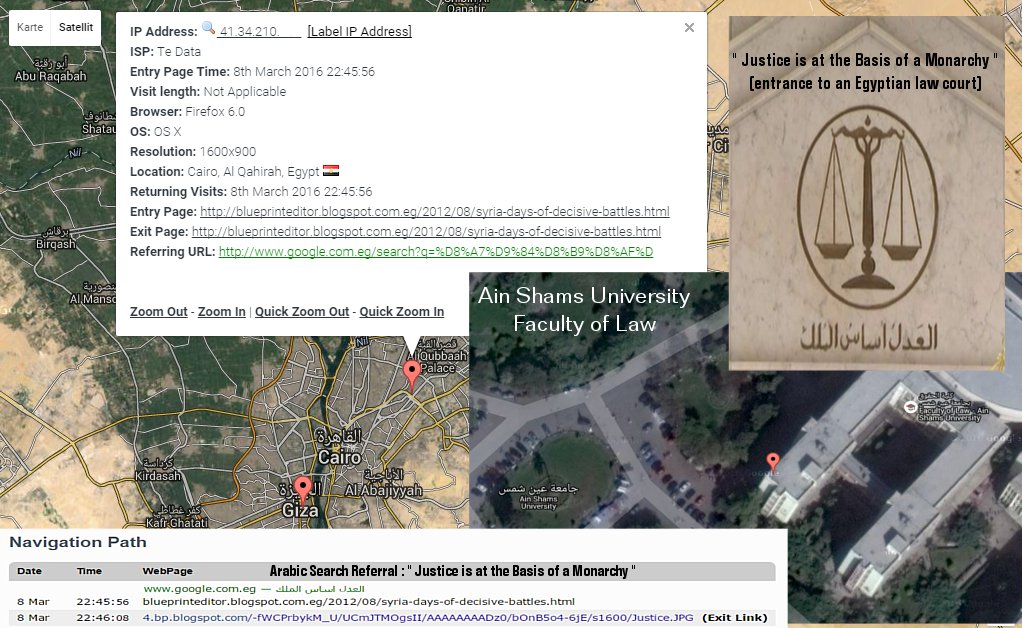Open the Entry Page blog URL

pyautogui.click(x=435, y=212)
